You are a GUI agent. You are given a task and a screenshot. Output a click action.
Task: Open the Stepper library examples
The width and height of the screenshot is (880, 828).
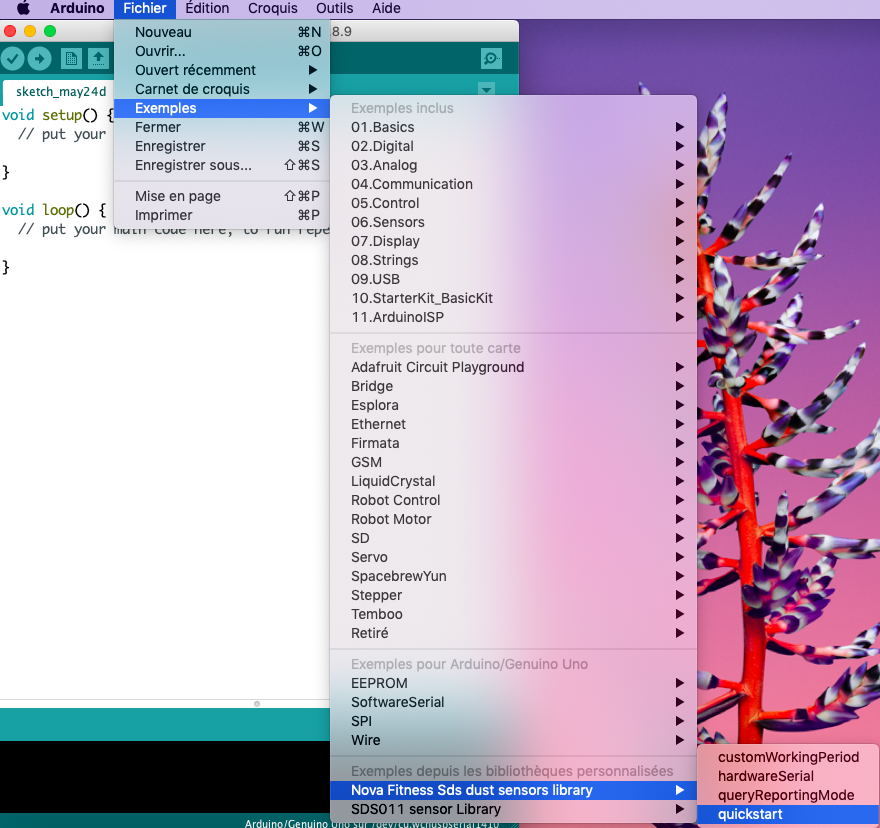click(x=514, y=596)
